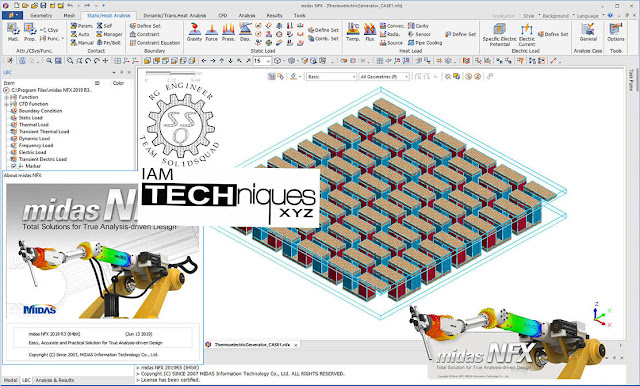The image size is (640, 386).
Task: Switch to Dynamic/Trans.Heat Analysis tab
Action: pyautogui.click(x=175, y=16)
